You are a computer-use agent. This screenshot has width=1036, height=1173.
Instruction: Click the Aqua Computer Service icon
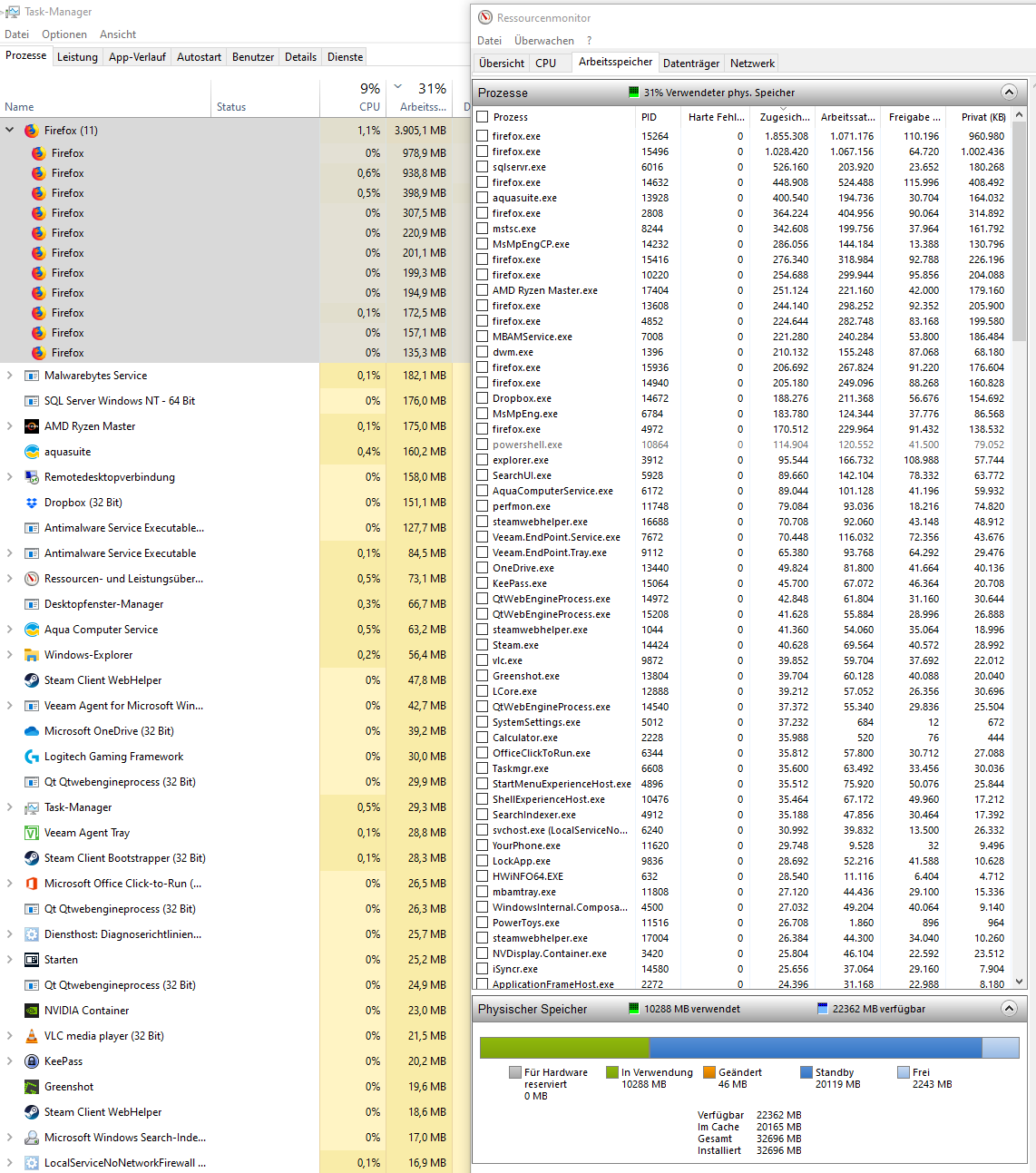[x=32, y=630]
